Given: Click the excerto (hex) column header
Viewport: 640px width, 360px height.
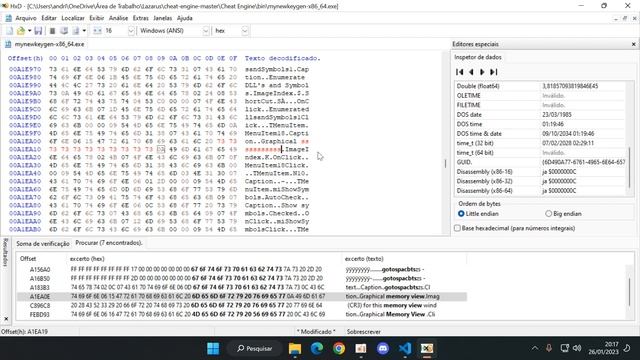Looking at the screenshot, I should tap(204, 259).
